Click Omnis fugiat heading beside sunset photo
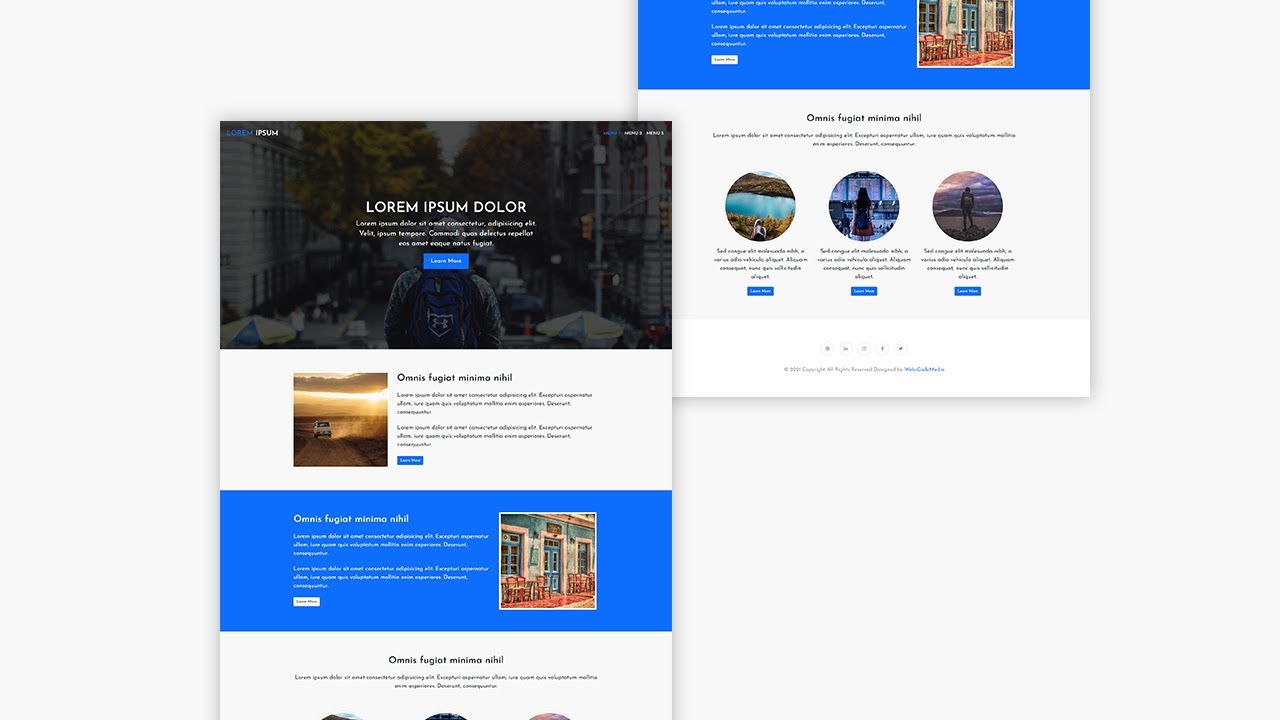The width and height of the screenshot is (1280, 720). click(455, 378)
